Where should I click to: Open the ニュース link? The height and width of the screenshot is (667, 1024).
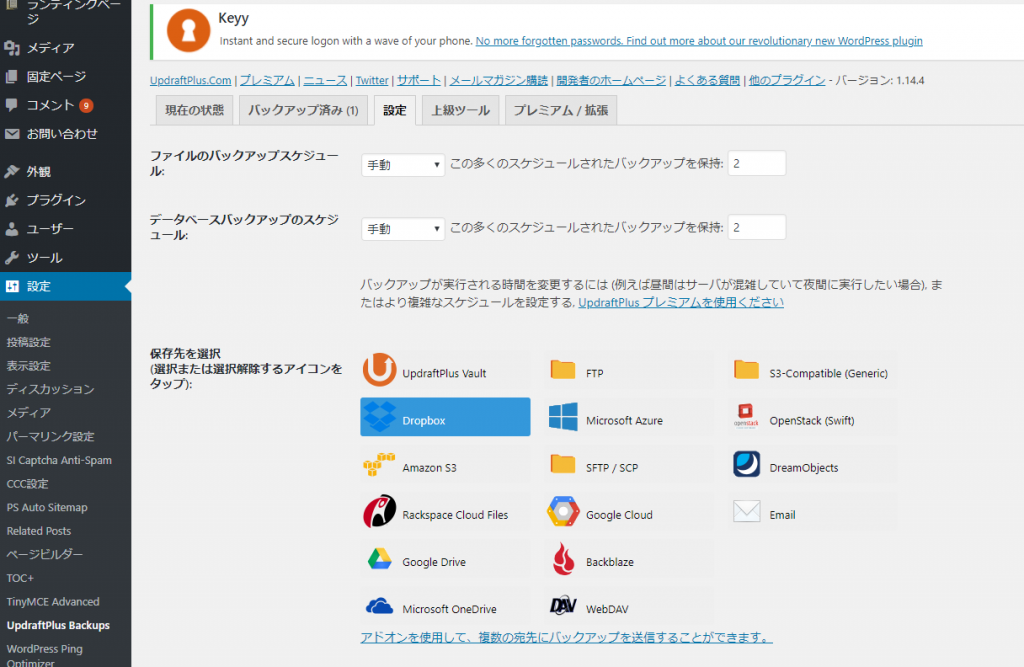325,80
